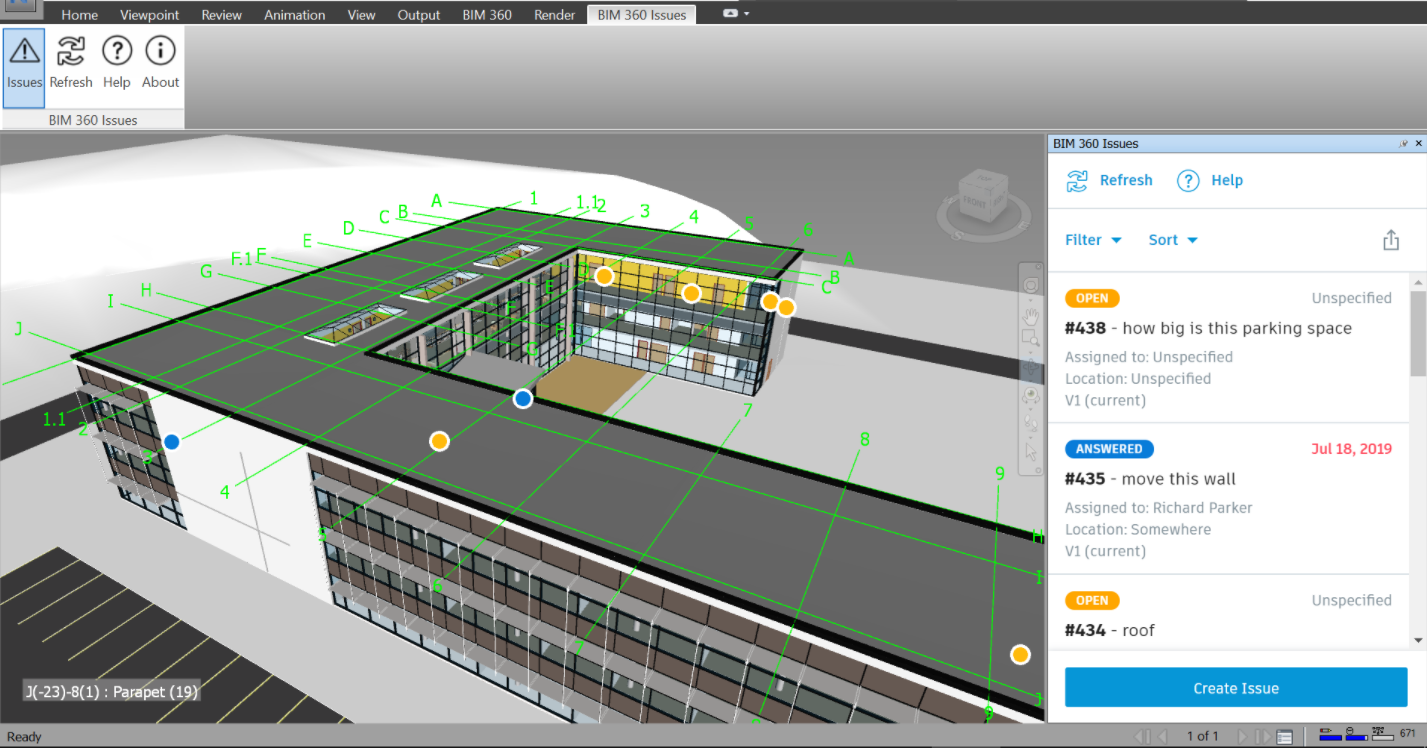Open the Animation tab
This screenshot has width=1427, height=751.
[295, 15]
